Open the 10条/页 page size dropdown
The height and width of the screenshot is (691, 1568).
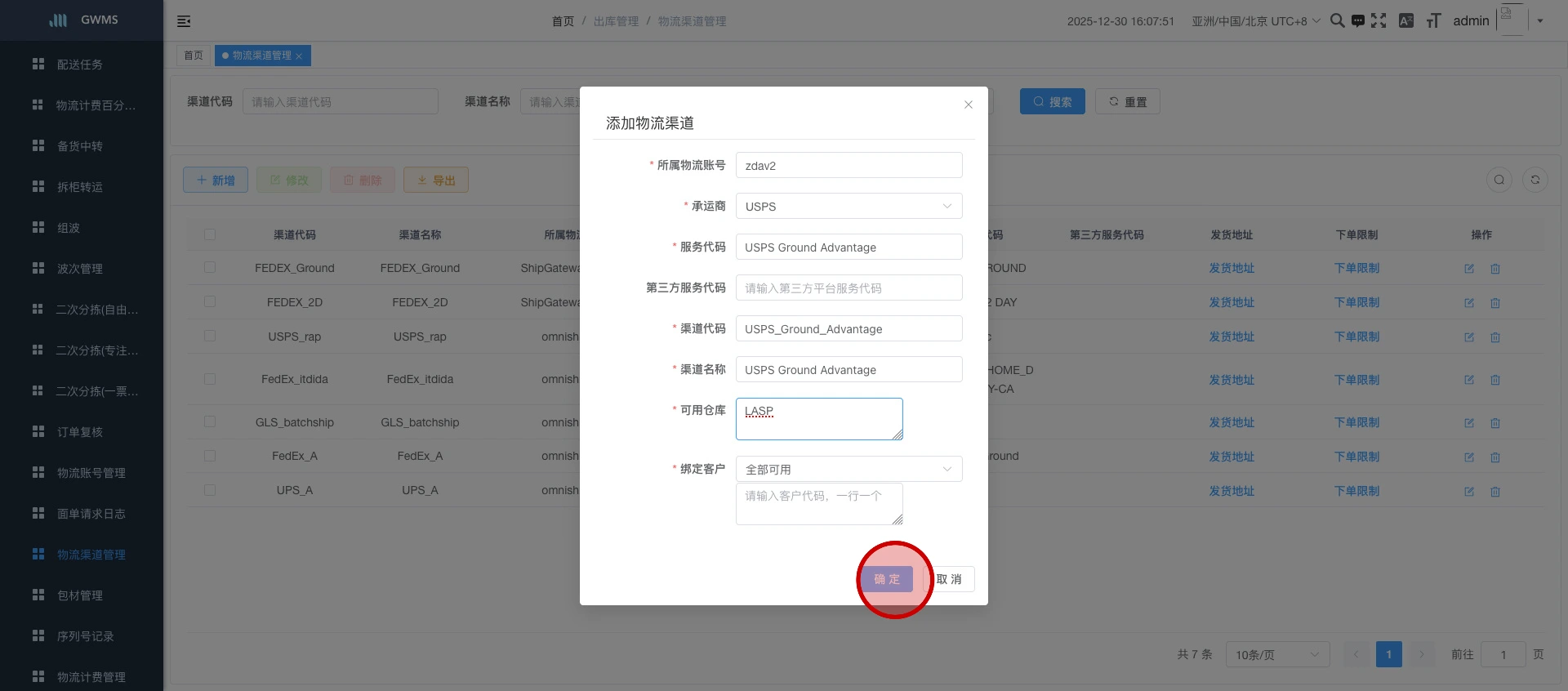coord(1277,654)
